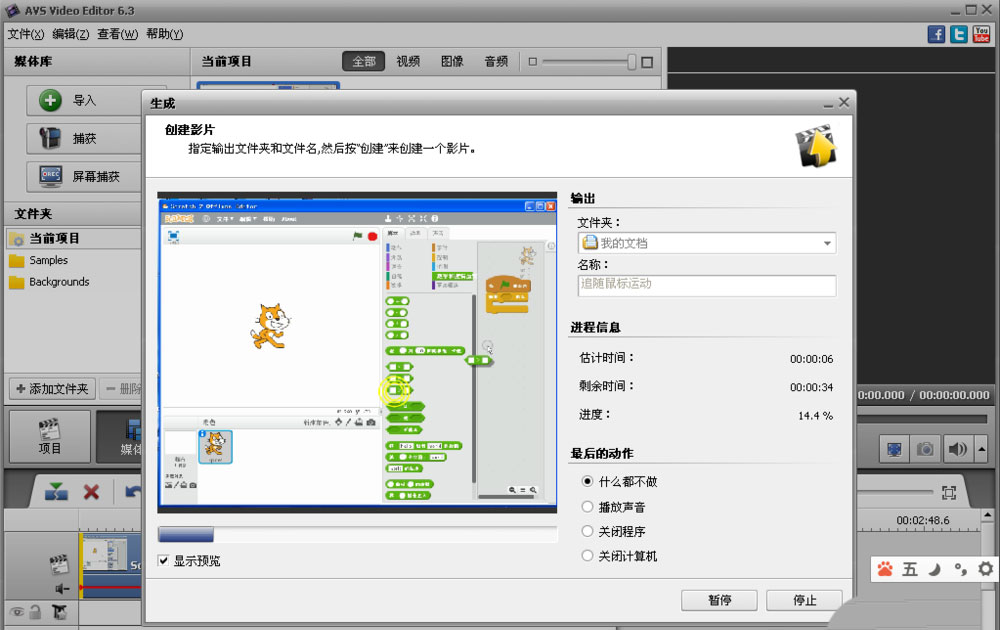Click the 屏幕捕获 button label
The image size is (1000, 630).
pos(96,177)
